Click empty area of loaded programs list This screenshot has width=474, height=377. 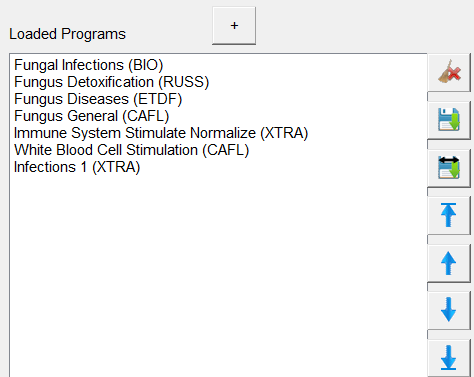pos(218,273)
